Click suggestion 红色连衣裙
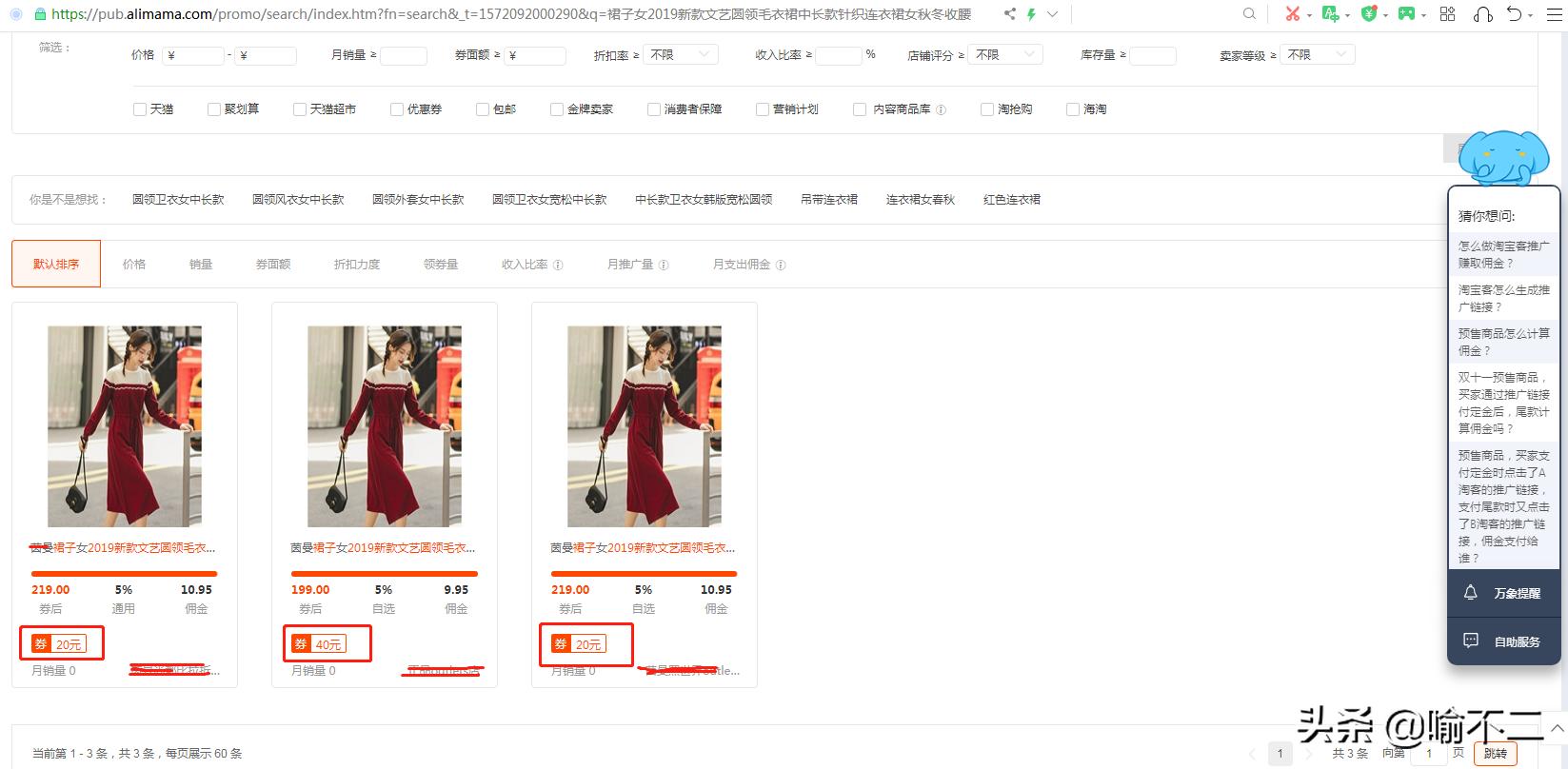1568x769 pixels. 1012,200
